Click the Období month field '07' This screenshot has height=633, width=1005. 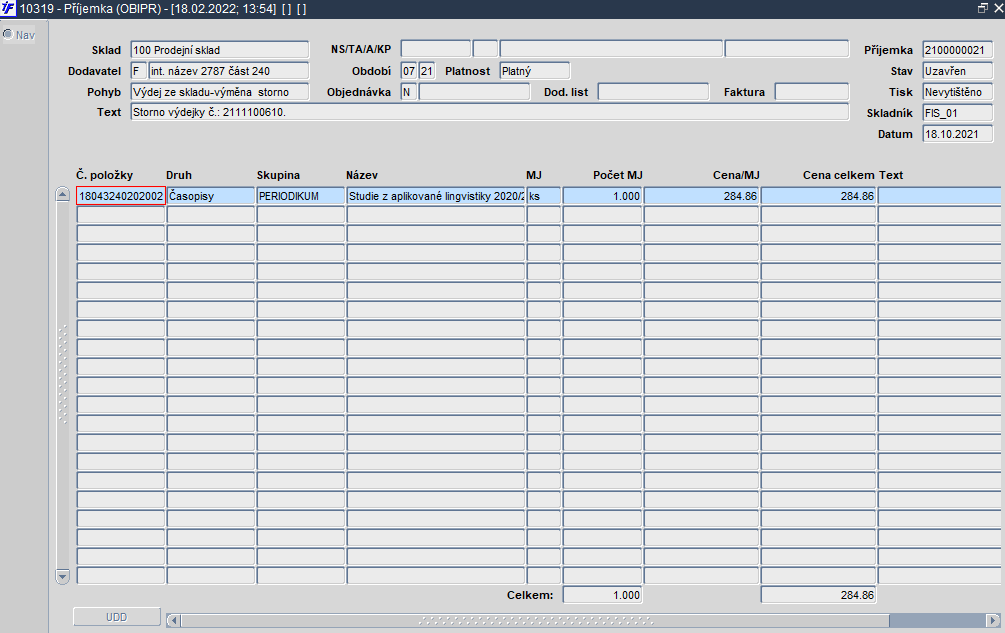click(x=409, y=71)
